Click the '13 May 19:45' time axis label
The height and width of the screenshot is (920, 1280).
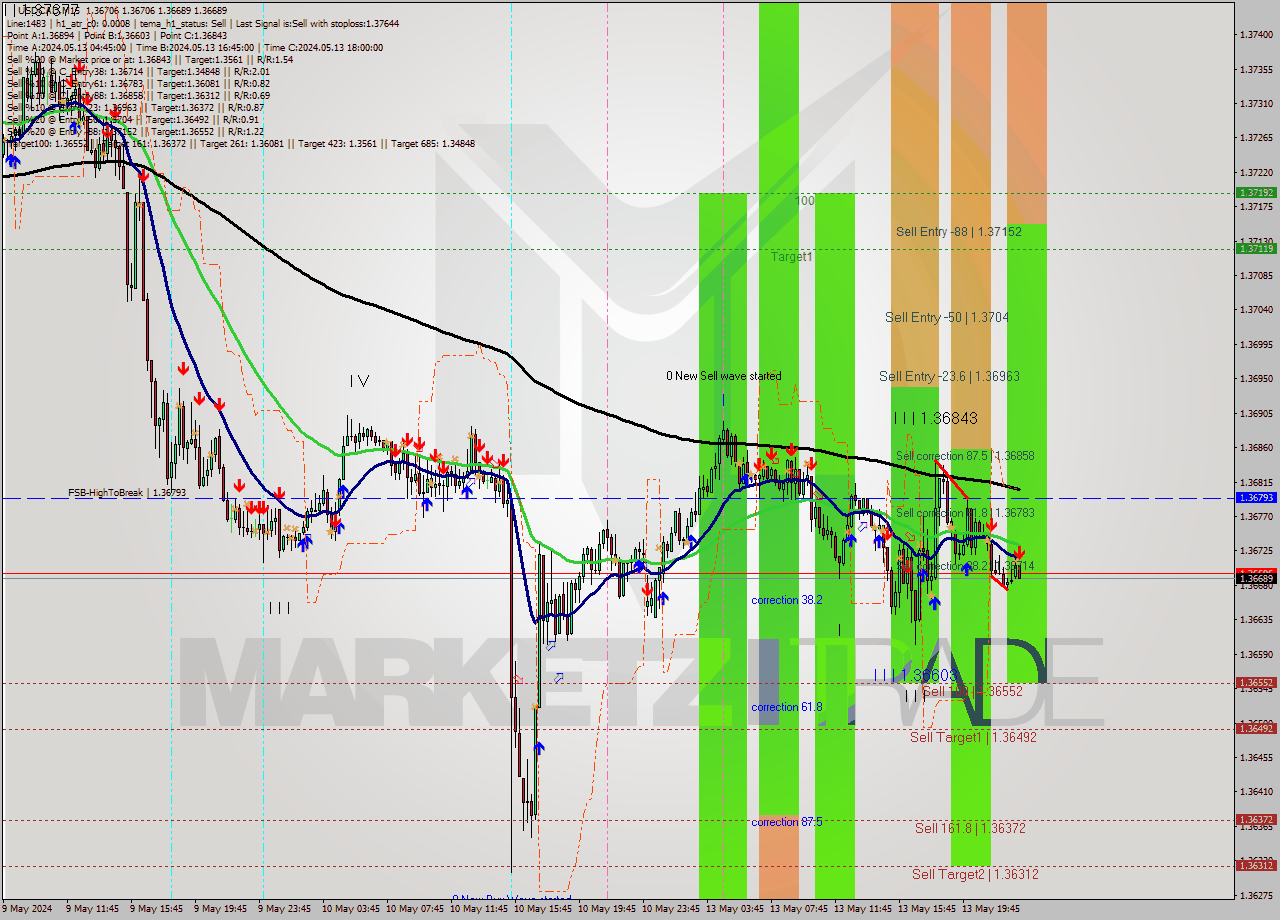point(993,909)
